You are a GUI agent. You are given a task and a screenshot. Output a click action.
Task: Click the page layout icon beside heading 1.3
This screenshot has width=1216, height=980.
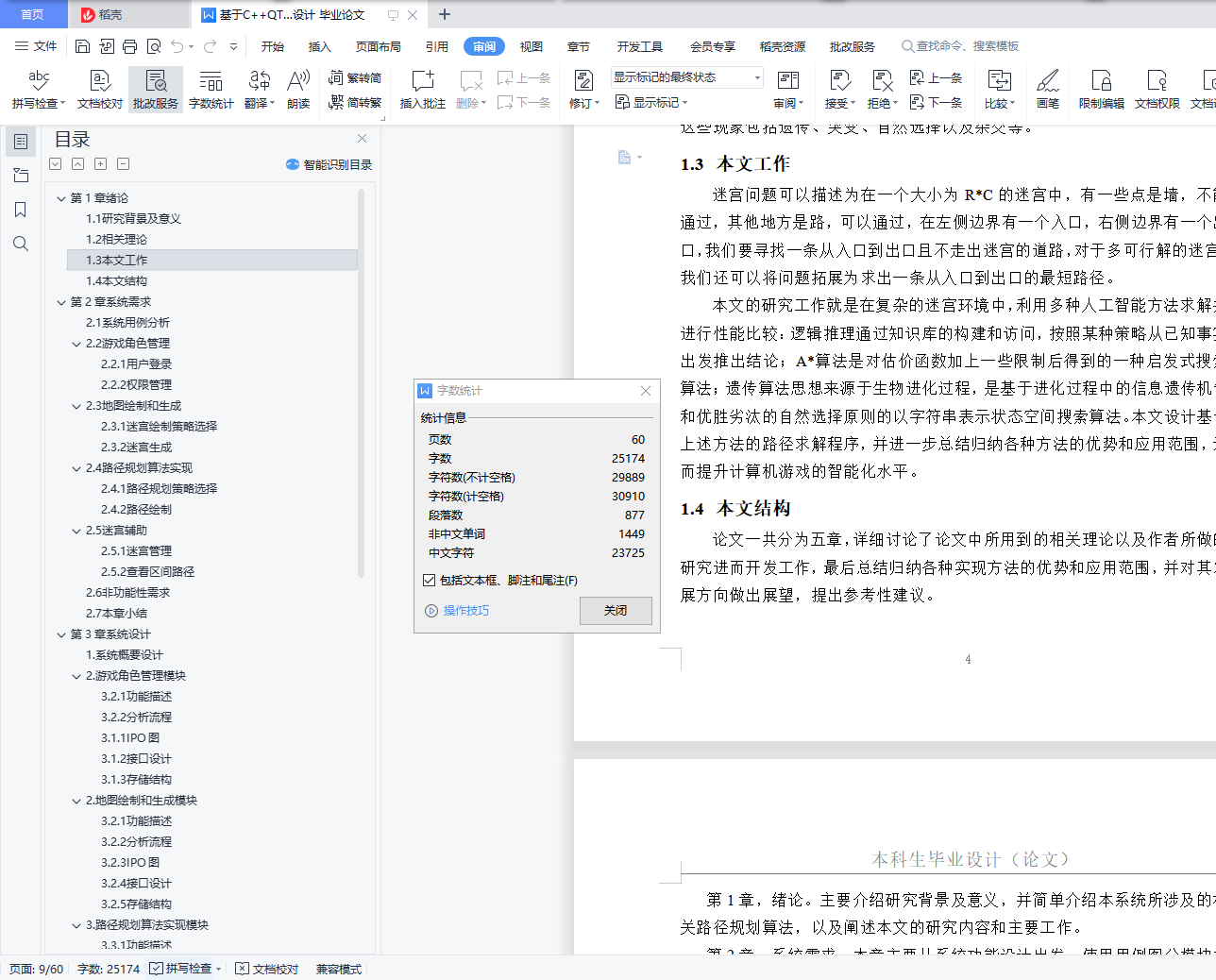[625, 158]
